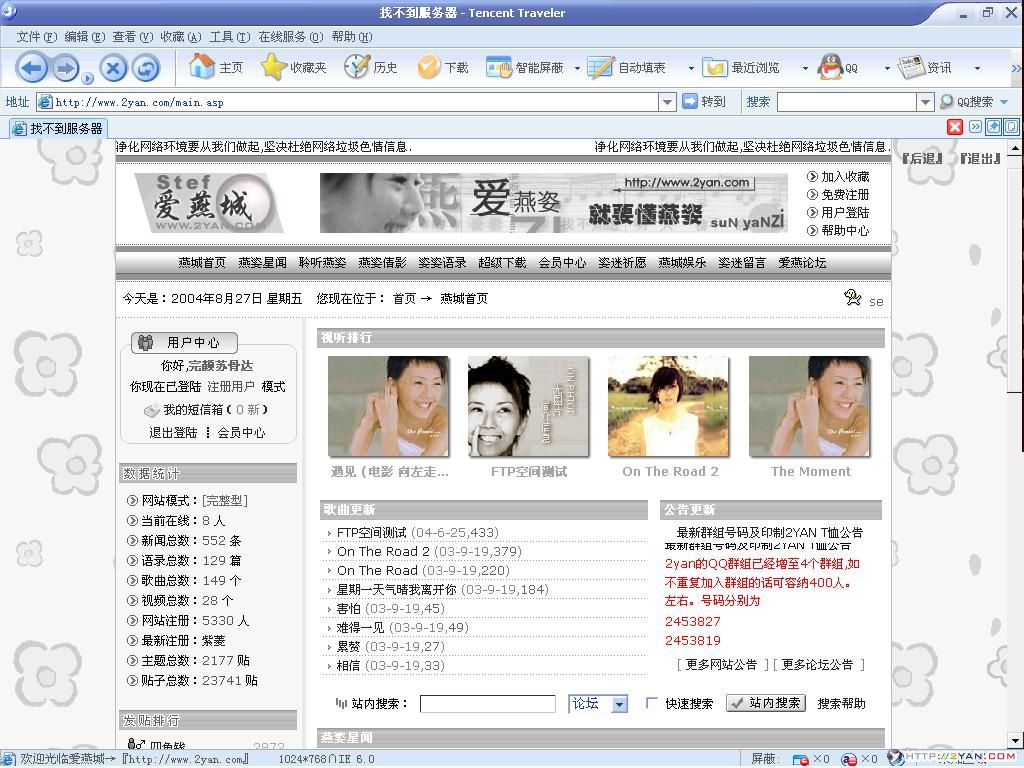Image resolution: width=1024 pixels, height=768 pixels.
Task: Enable the 快速搜索 quick search checkbox
Action: point(651,703)
